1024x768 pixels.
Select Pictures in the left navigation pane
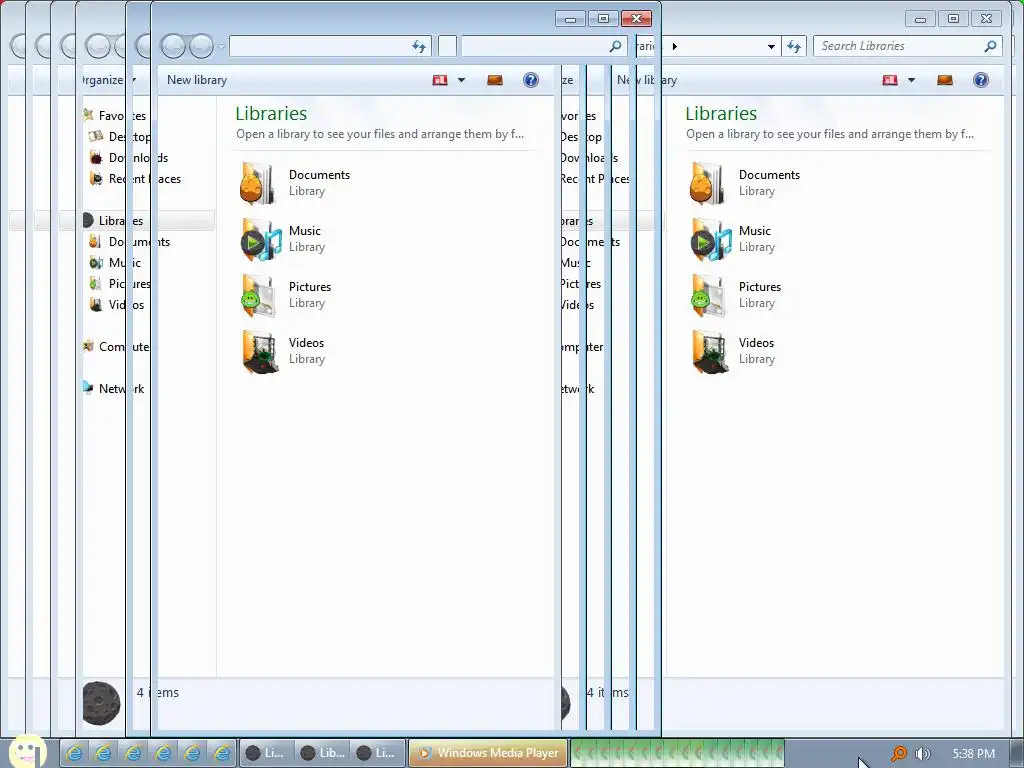pos(121,283)
